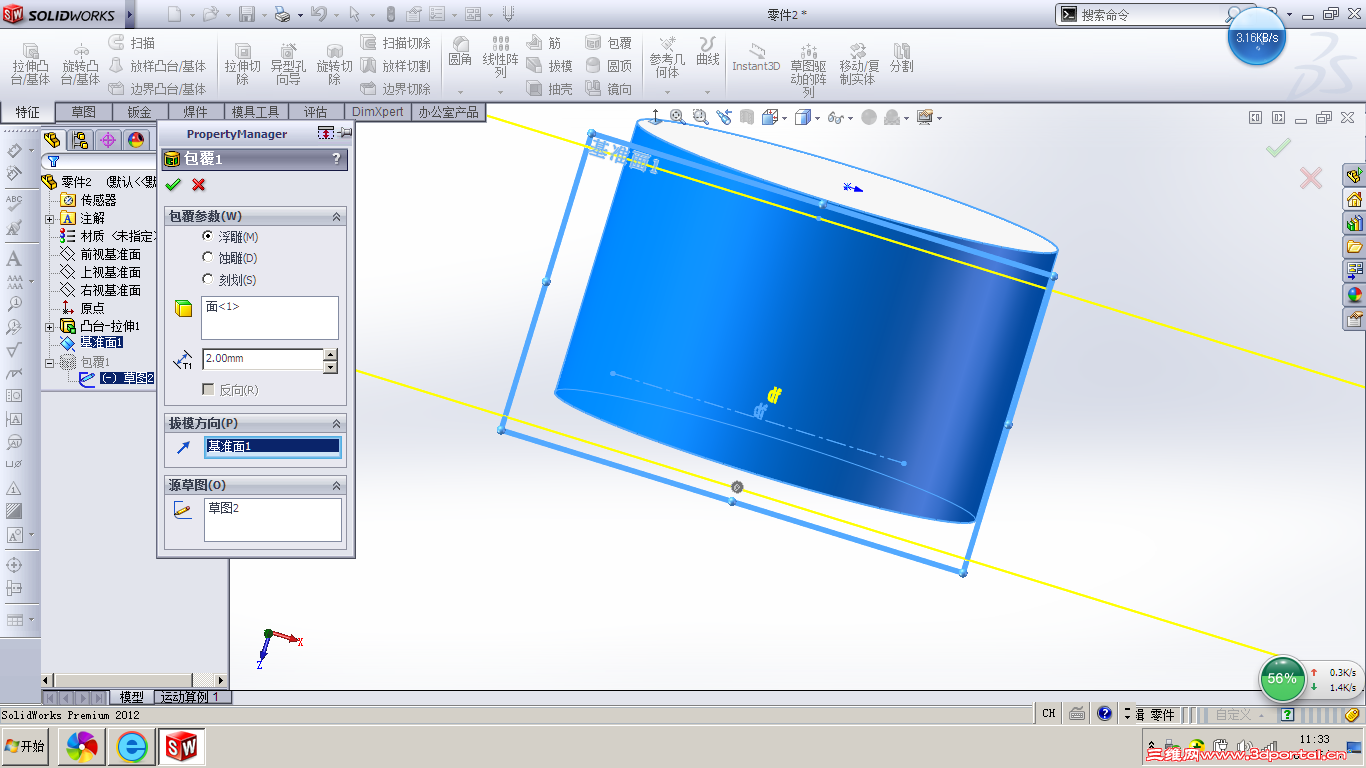Select the 包覆 (Wrap) tool in ribbon
The height and width of the screenshot is (768, 1366).
[x=609, y=43]
